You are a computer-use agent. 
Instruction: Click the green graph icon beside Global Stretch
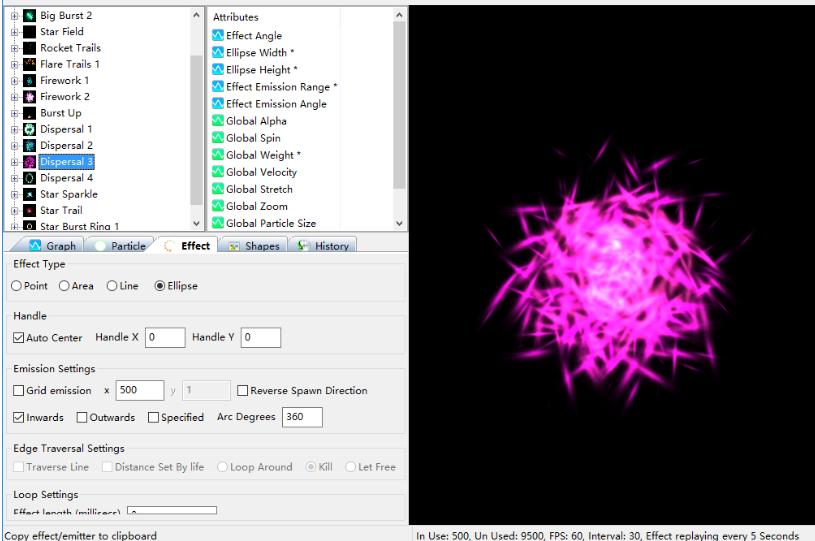pos(218,189)
